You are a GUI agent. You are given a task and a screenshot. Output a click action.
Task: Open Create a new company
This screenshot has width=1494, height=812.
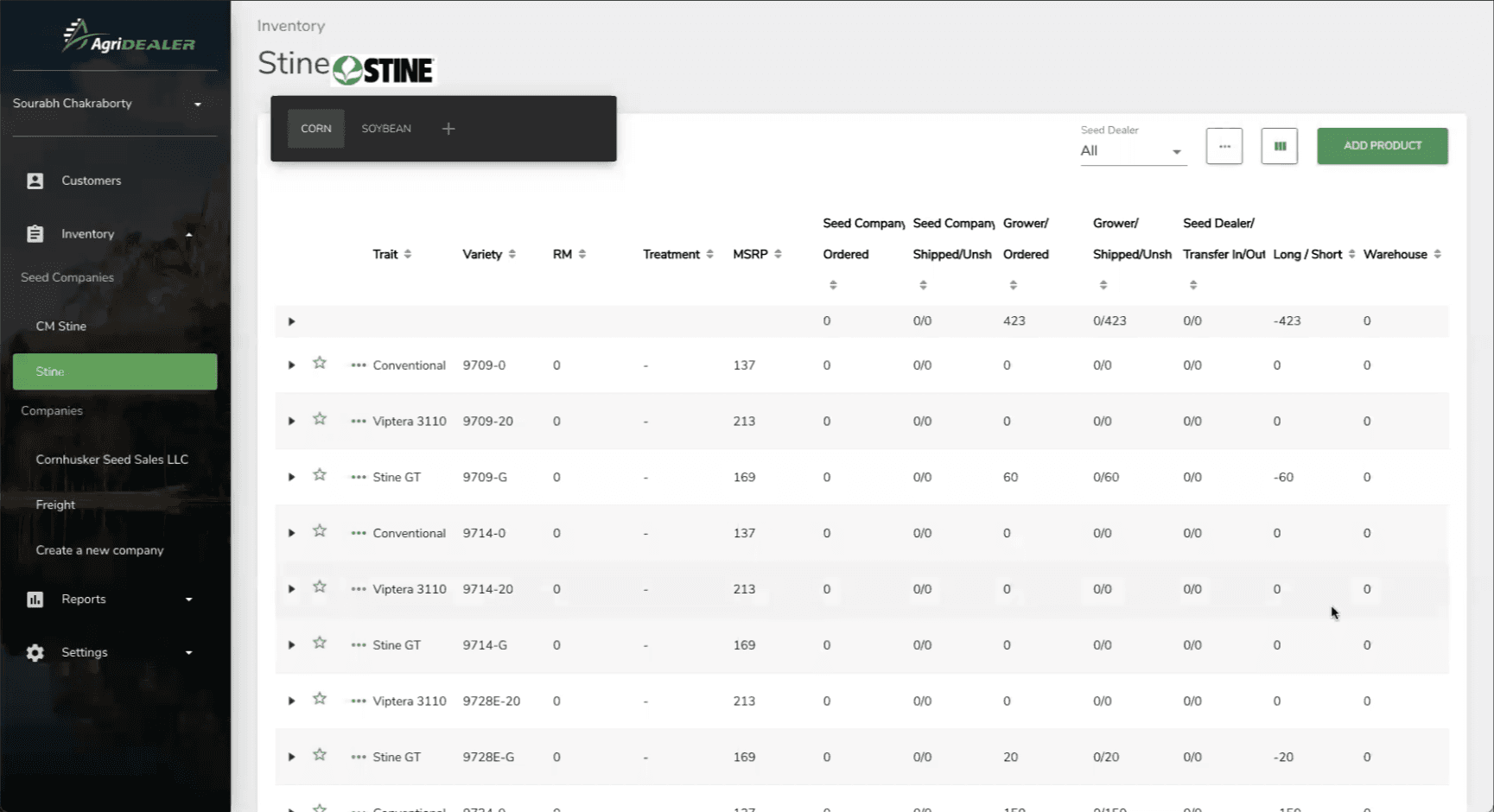(100, 550)
